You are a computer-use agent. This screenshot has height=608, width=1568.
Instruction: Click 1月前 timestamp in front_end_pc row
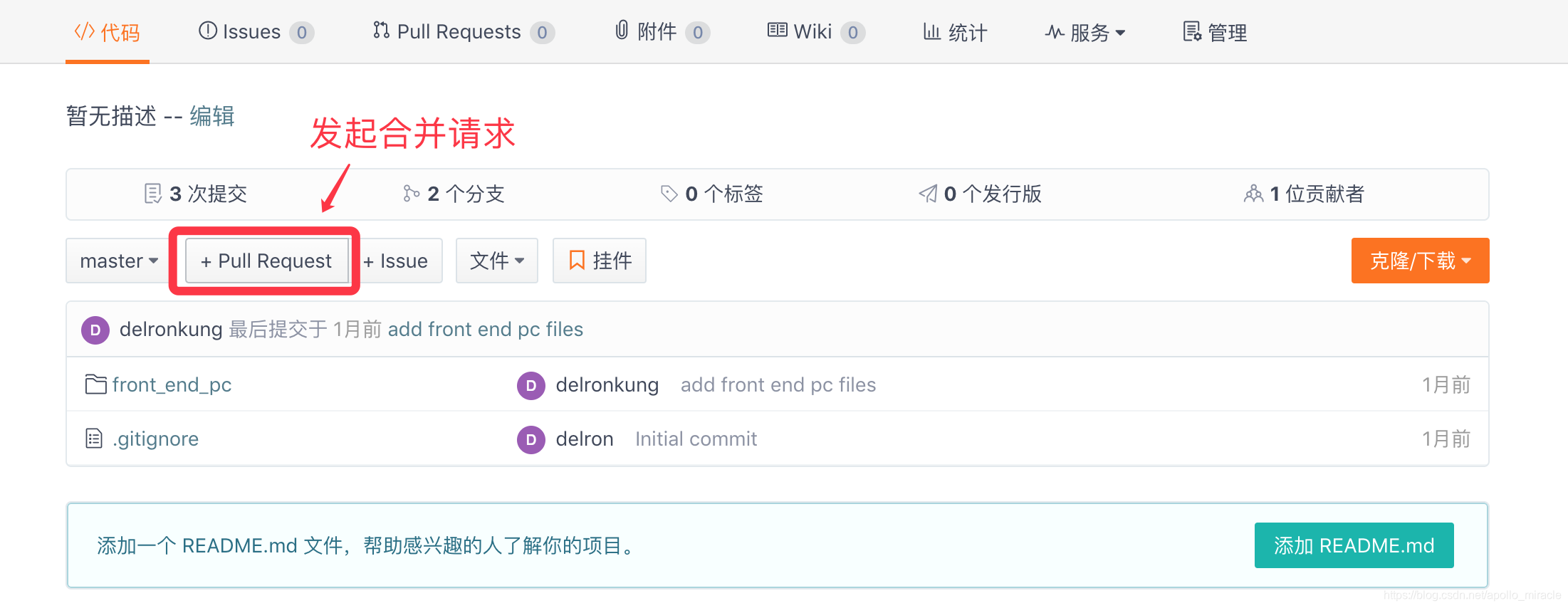(1446, 384)
